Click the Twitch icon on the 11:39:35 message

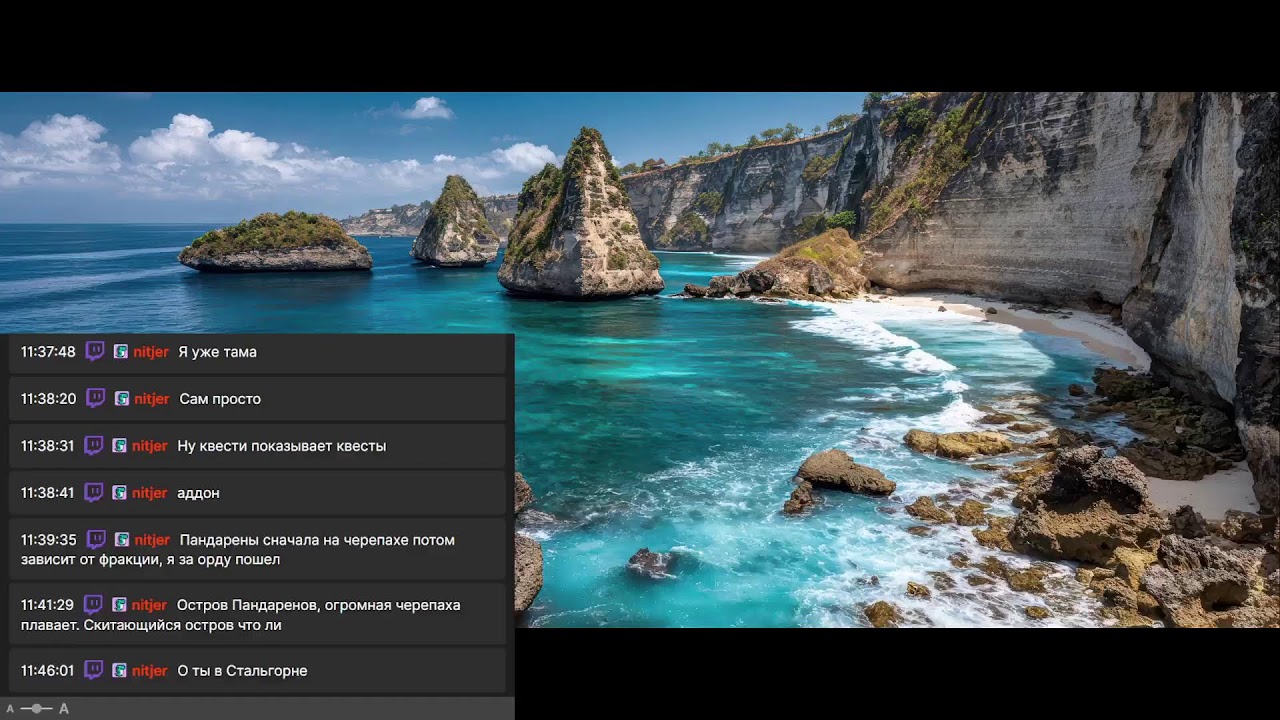96,539
